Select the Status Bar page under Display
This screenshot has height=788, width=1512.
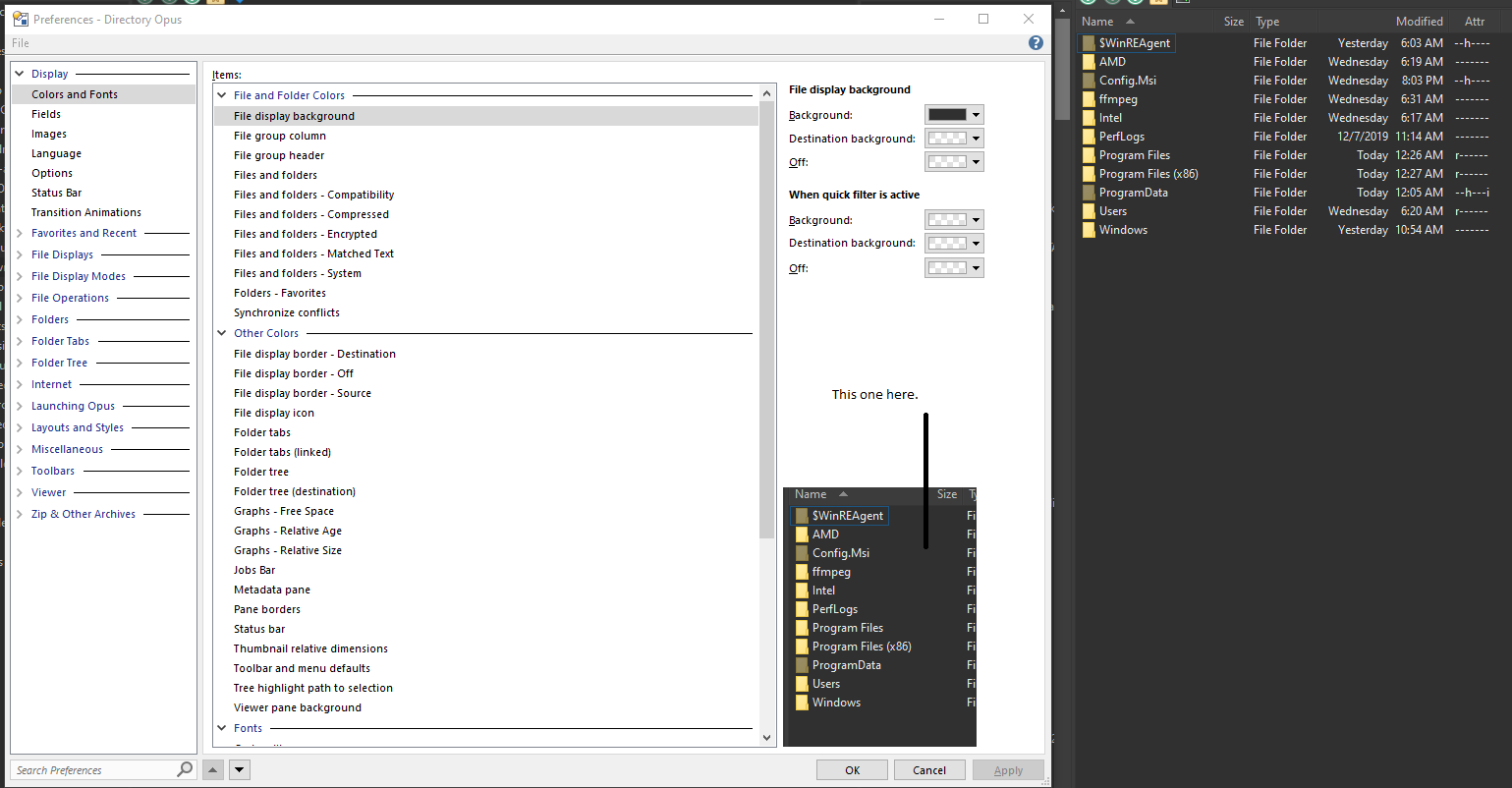[x=56, y=193]
